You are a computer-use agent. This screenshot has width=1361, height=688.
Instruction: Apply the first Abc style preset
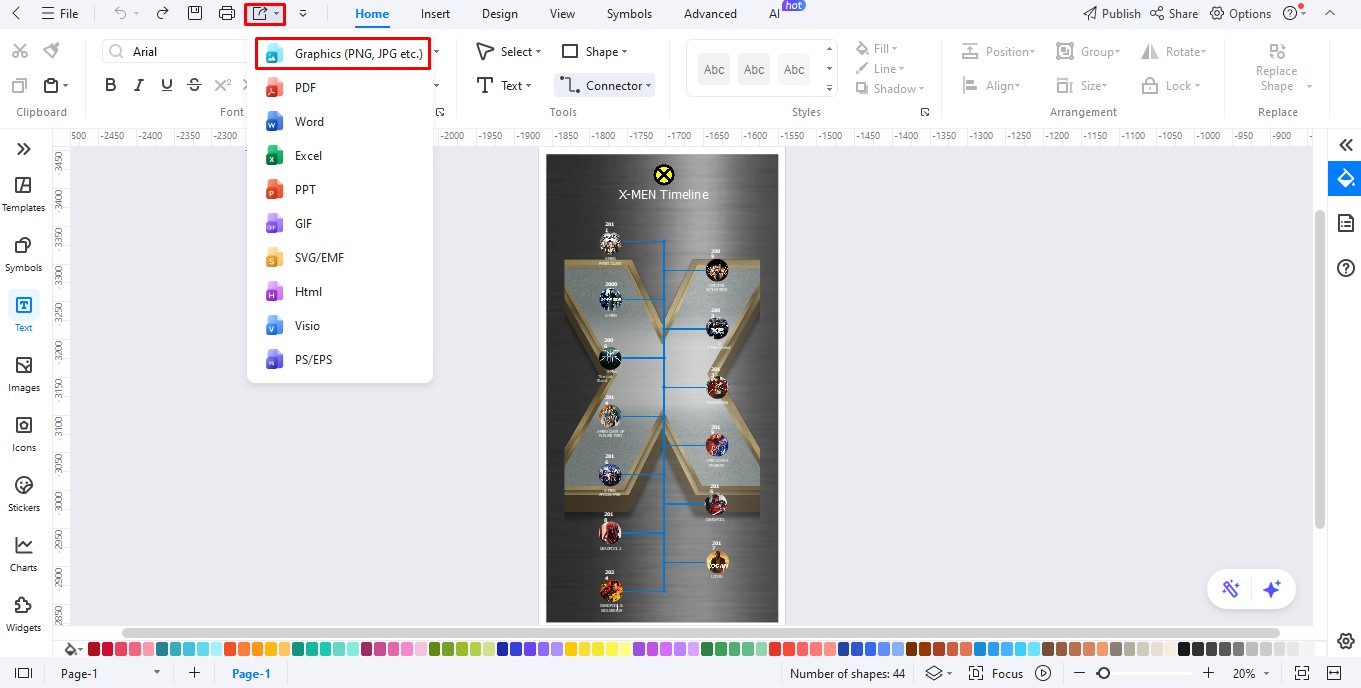(714, 70)
